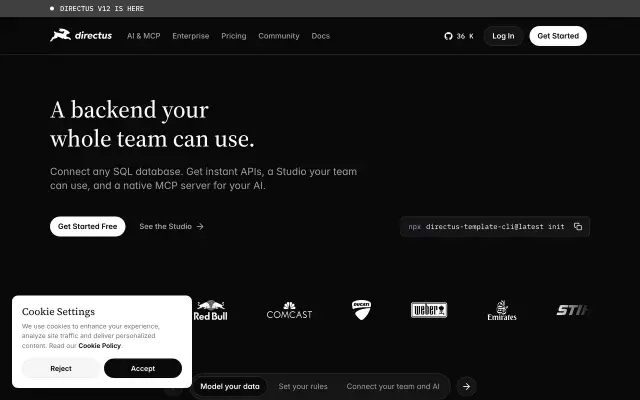Screen dimensions: 640x400
Task: Open the Cookie Policy link
Action: coord(100,345)
